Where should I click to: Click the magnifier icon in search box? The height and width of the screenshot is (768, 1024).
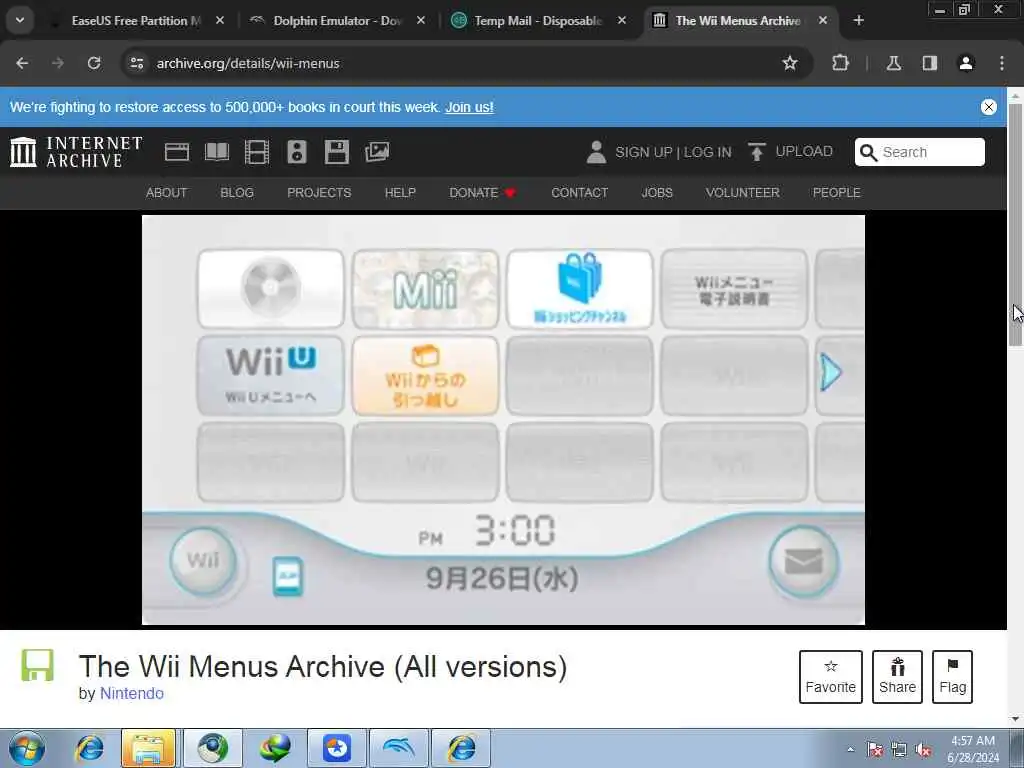coord(868,152)
